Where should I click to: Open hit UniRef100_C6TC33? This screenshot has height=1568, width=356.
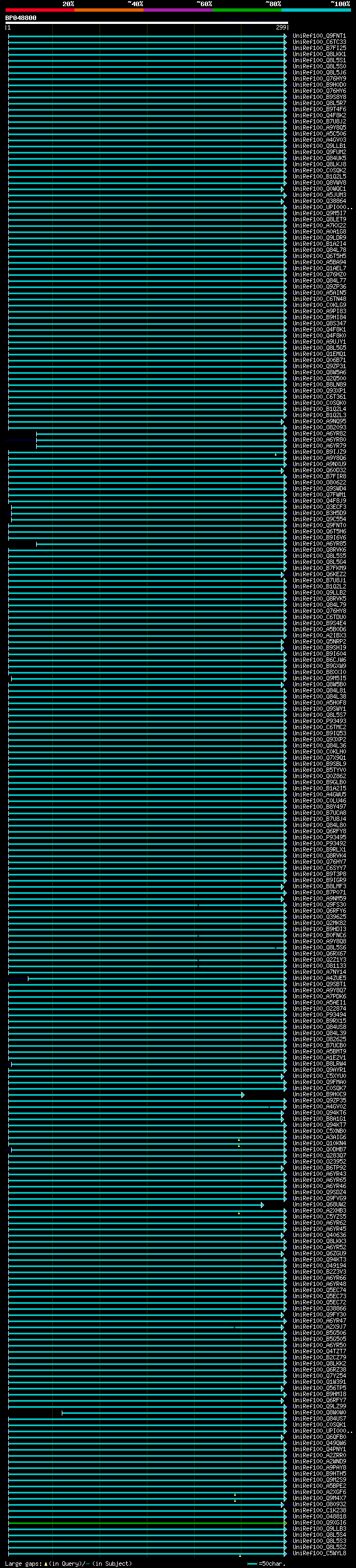pyautogui.click(x=319, y=42)
